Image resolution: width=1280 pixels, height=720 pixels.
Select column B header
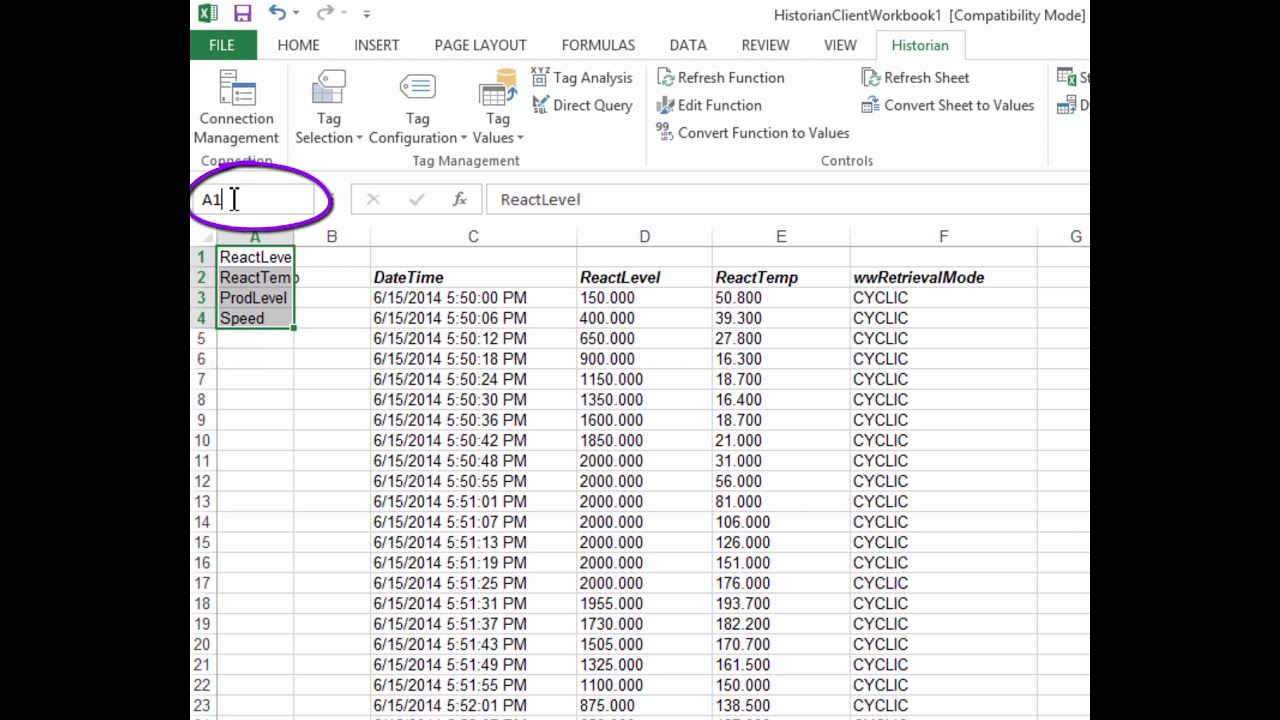pyautogui.click(x=332, y=237)
